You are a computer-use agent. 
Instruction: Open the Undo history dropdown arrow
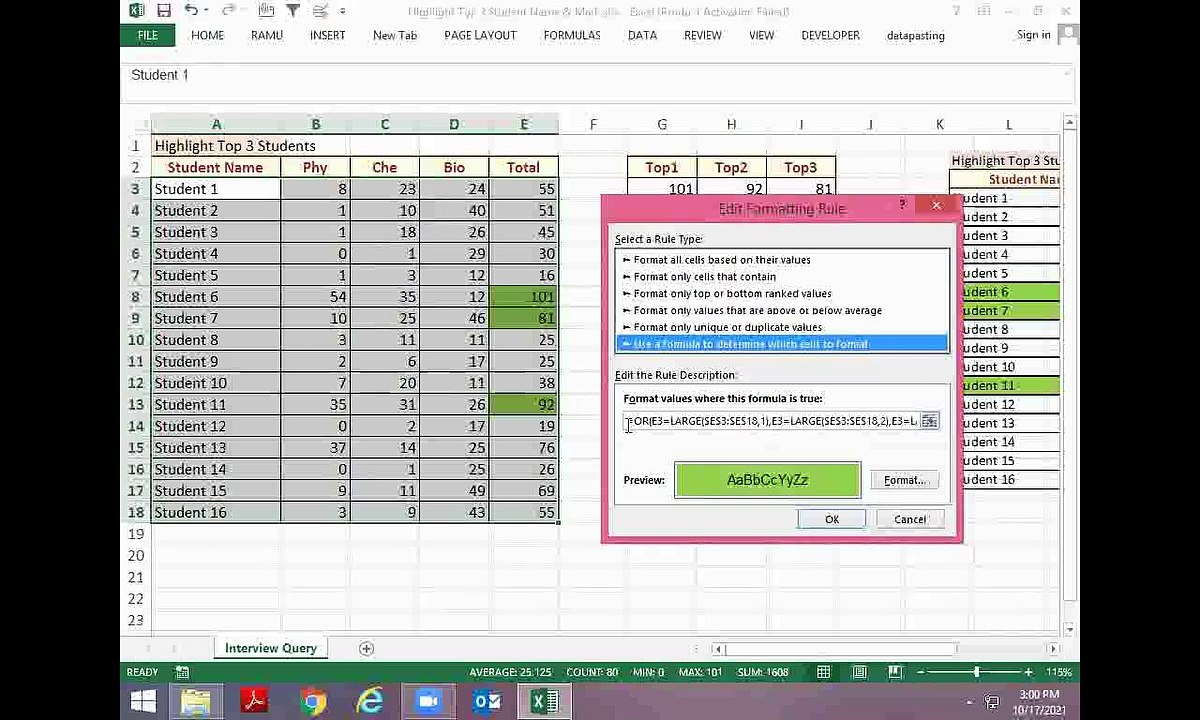206,11
